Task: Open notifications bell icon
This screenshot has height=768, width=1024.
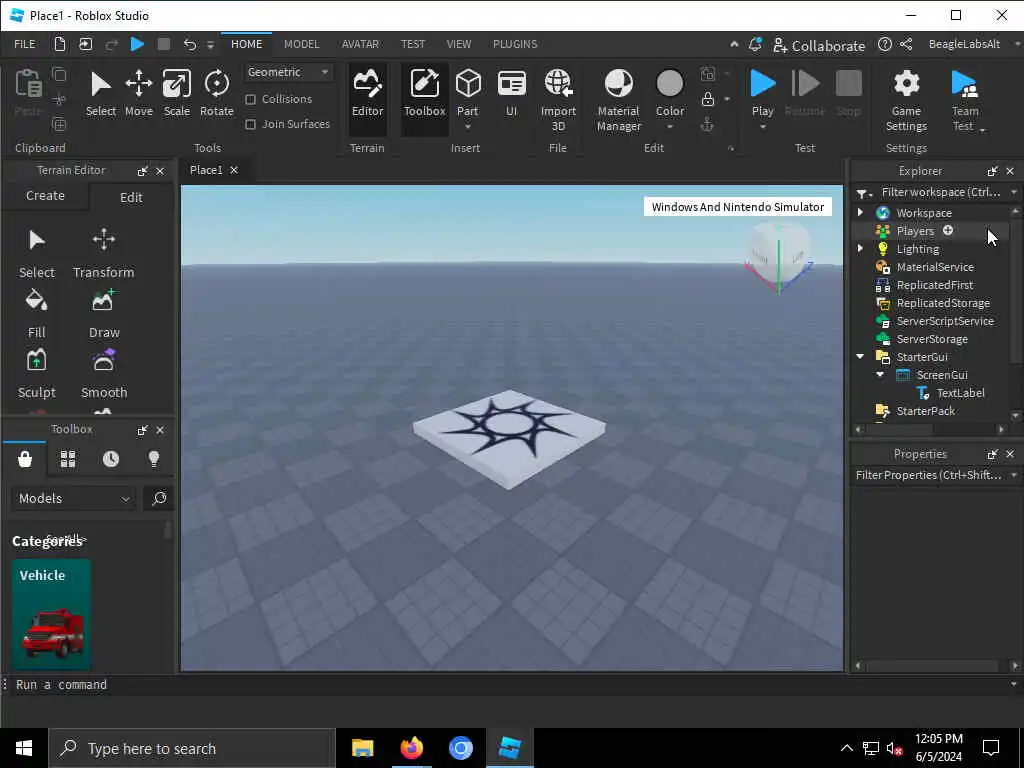Action: tap(755, 44)
